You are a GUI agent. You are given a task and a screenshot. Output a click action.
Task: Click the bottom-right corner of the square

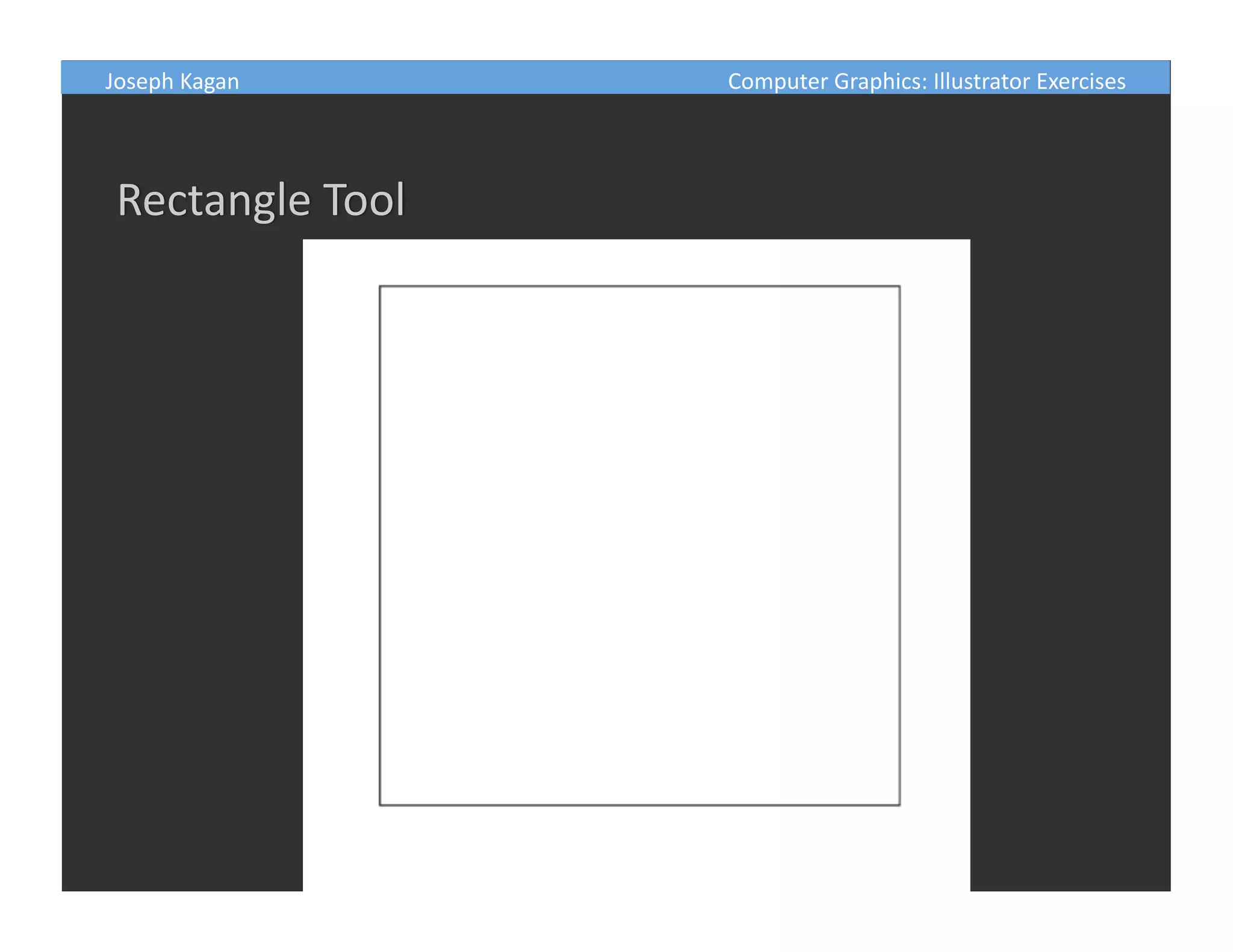tap(899, 805)
